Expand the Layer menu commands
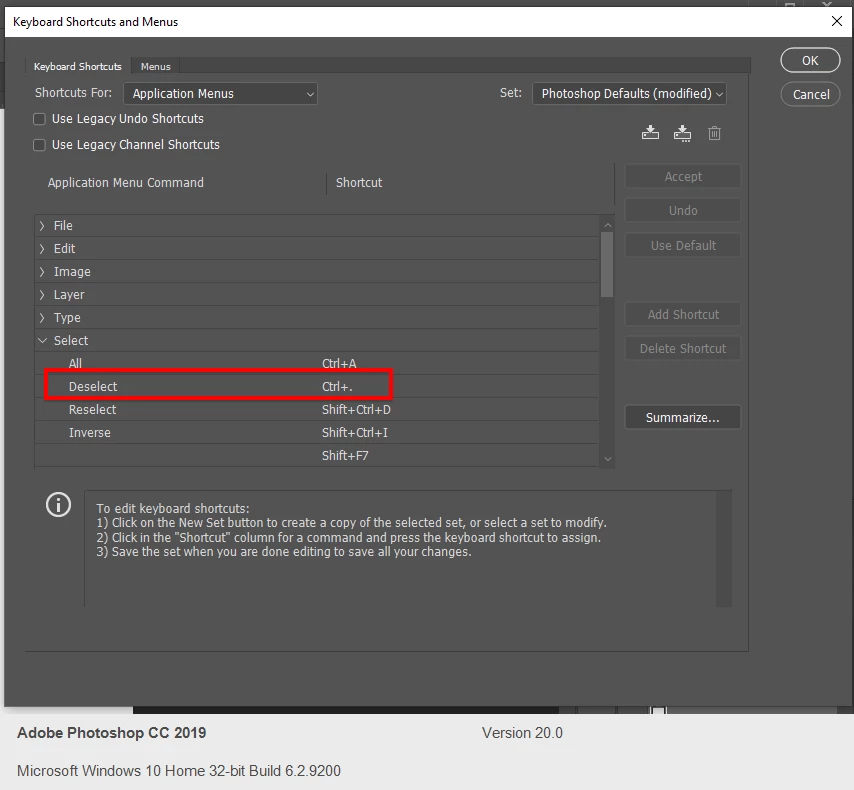Viewport: 854px width, 790px height. pos(42,295)
